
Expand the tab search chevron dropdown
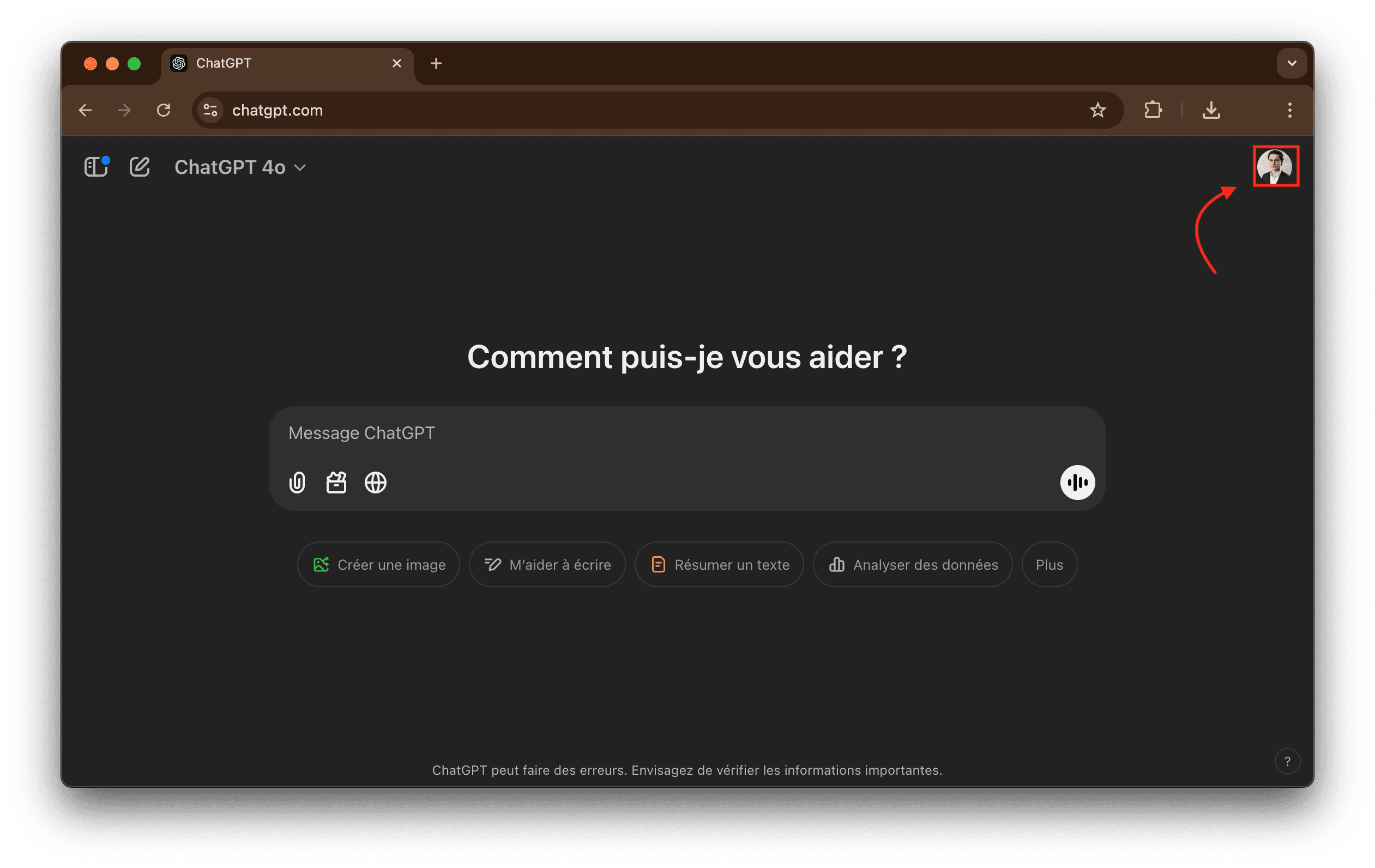[x=1292, y=63]
